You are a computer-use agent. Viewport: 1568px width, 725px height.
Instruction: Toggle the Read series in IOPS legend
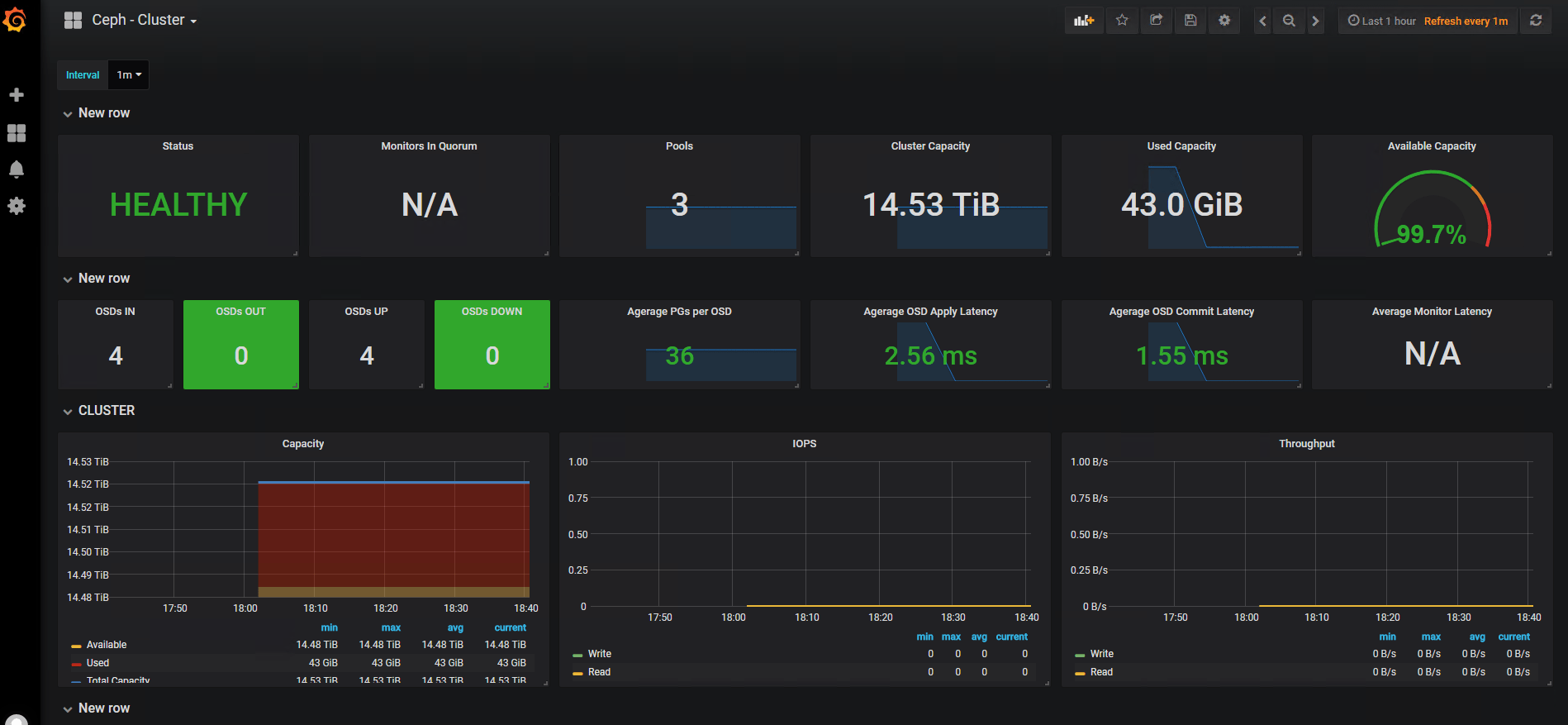(x=599, y=672)
